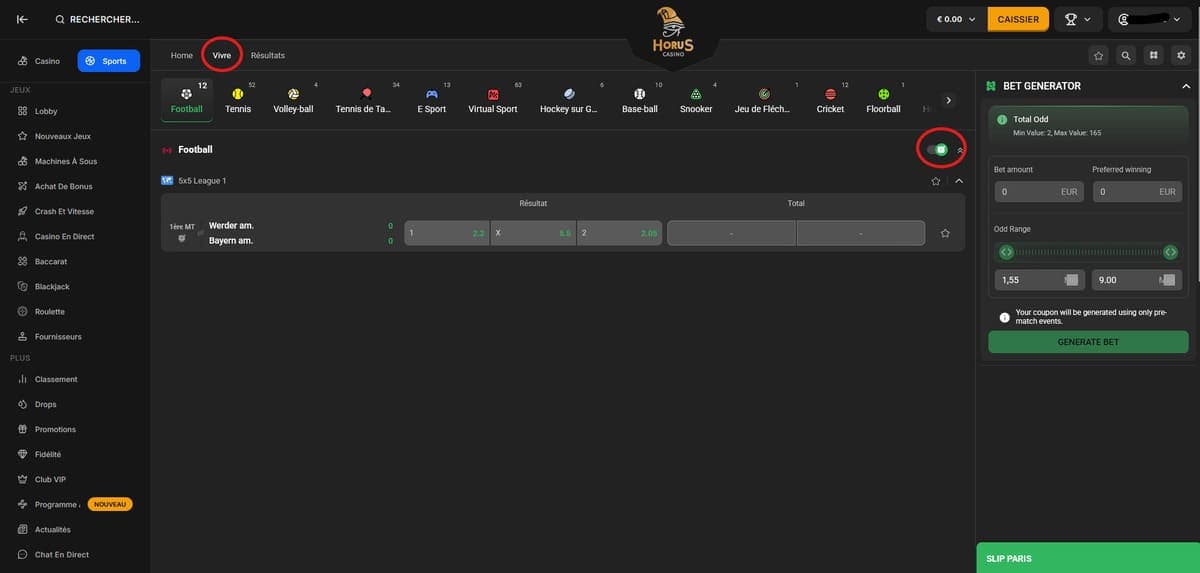1200x573 pixels.
Task: Click the 1,55 minimum odd field
Action: 1038,280
